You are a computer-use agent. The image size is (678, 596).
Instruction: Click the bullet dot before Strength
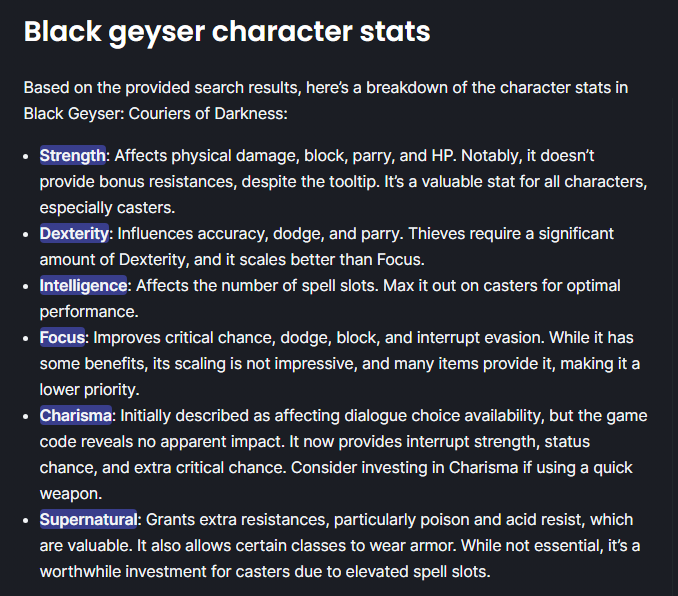pos(26,156)
